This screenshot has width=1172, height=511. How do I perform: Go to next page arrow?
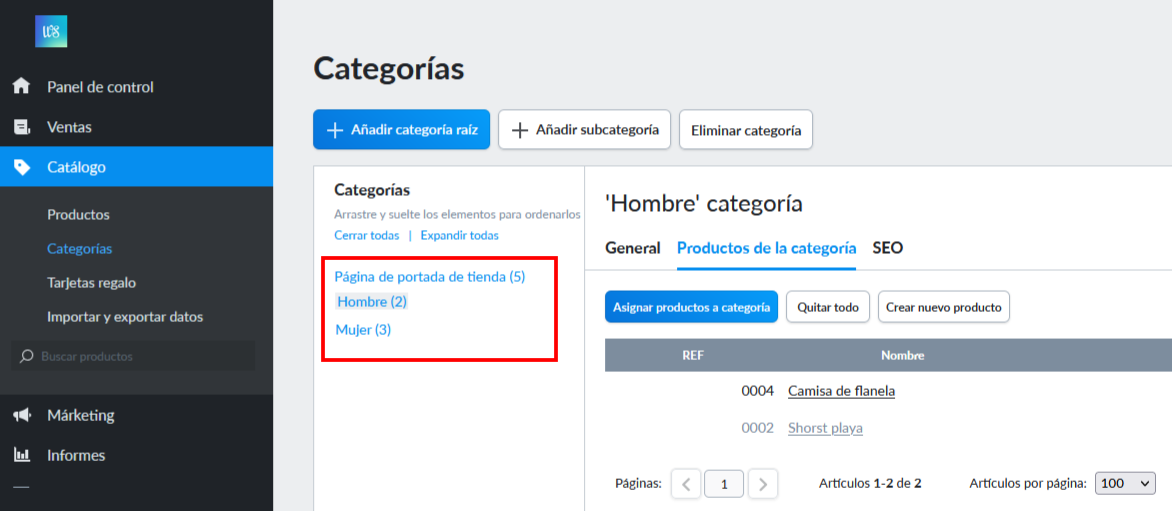pyautogui.click(x=763, y=484)
